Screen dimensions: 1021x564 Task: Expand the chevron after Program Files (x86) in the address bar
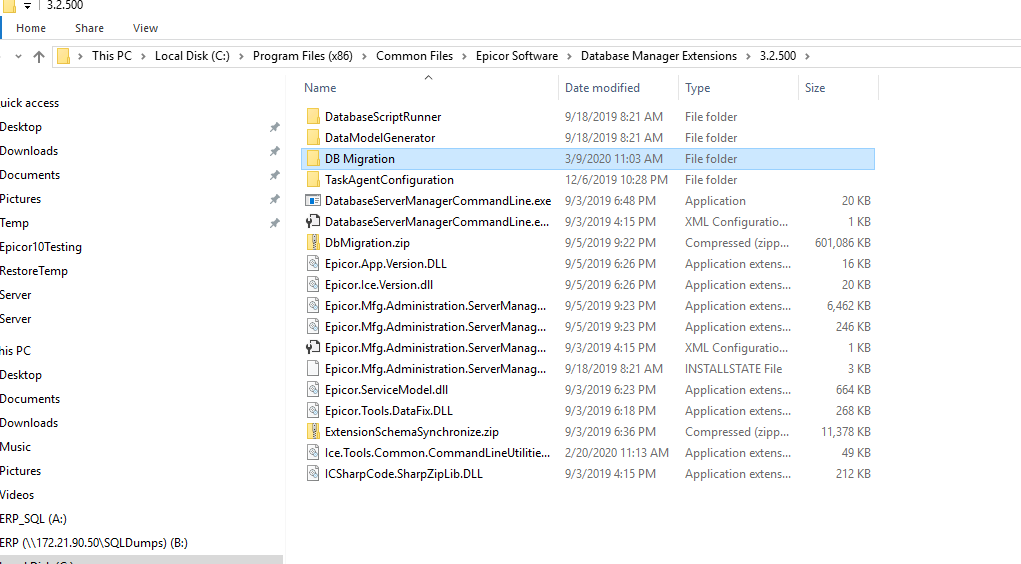364,57
